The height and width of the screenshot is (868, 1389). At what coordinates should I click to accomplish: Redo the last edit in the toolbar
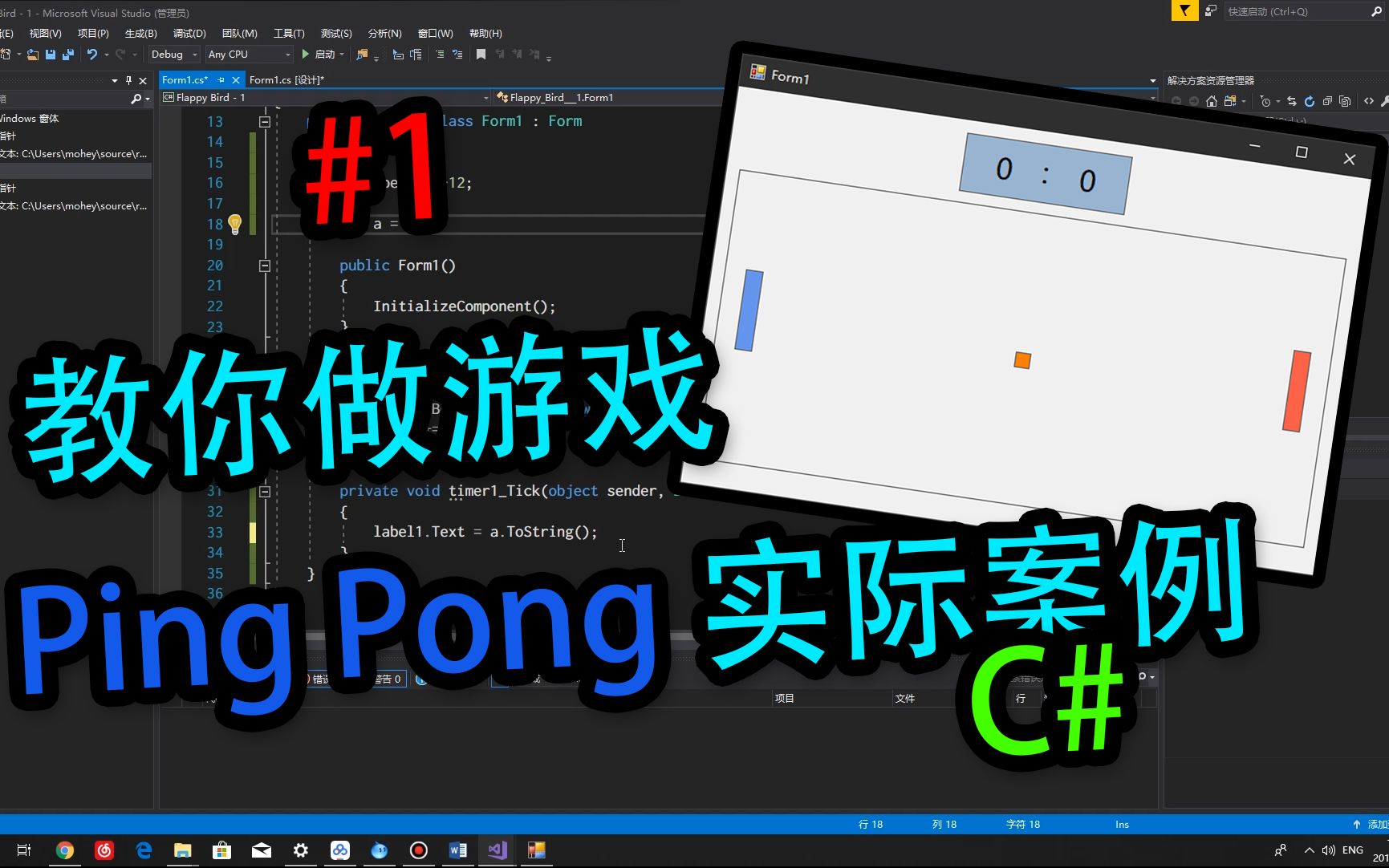coord(120,55)
